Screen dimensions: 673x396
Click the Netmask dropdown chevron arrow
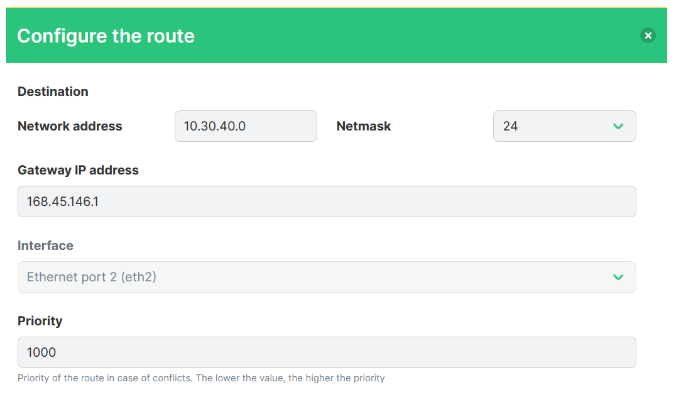point(618,126)
